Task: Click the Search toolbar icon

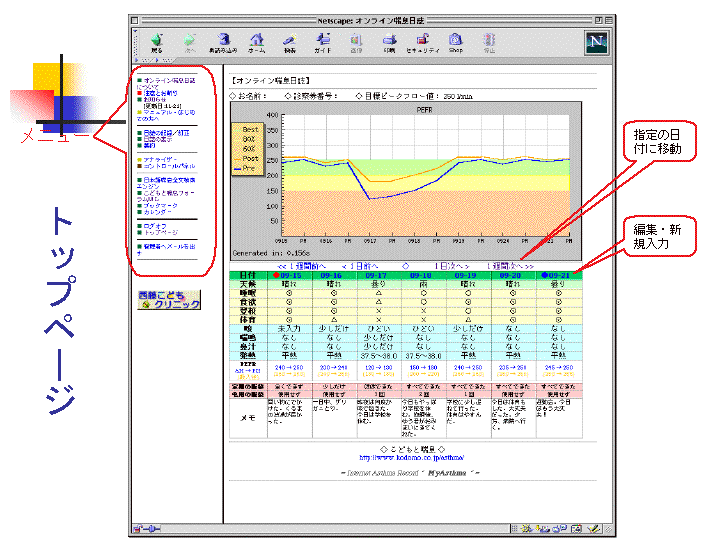Action: (x=290, y=41)
